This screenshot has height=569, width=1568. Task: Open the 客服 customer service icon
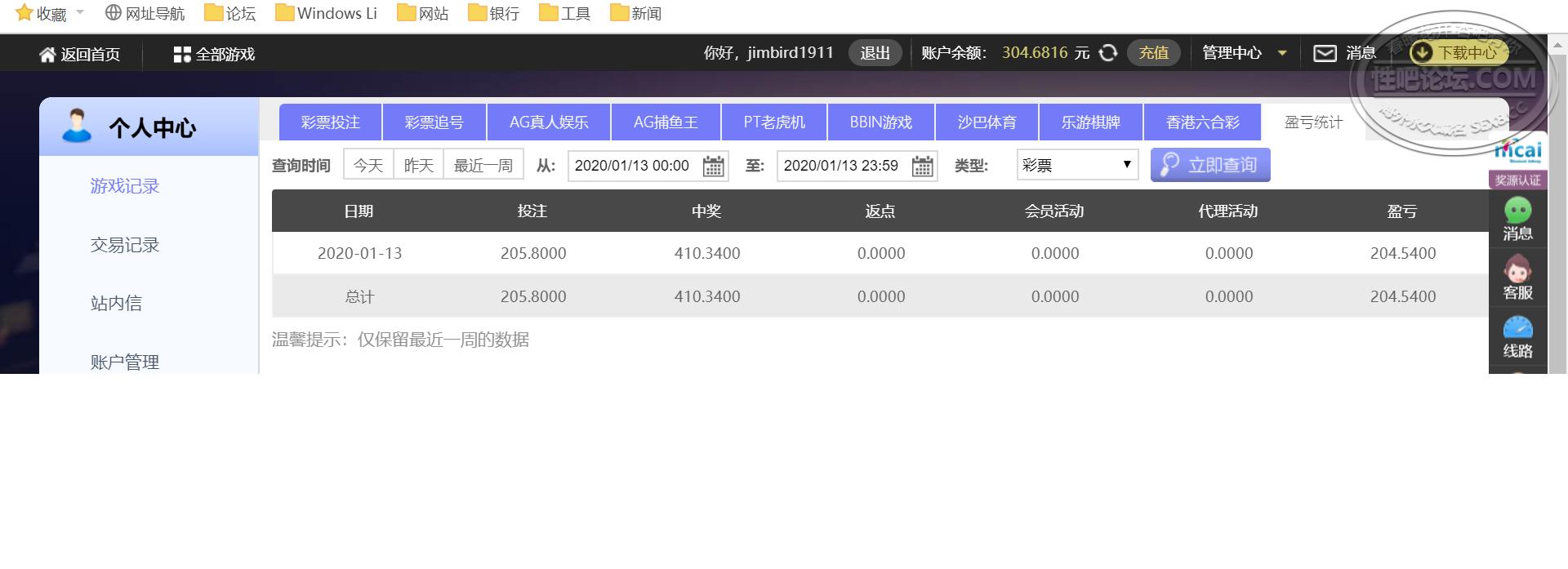point(1517,278)
